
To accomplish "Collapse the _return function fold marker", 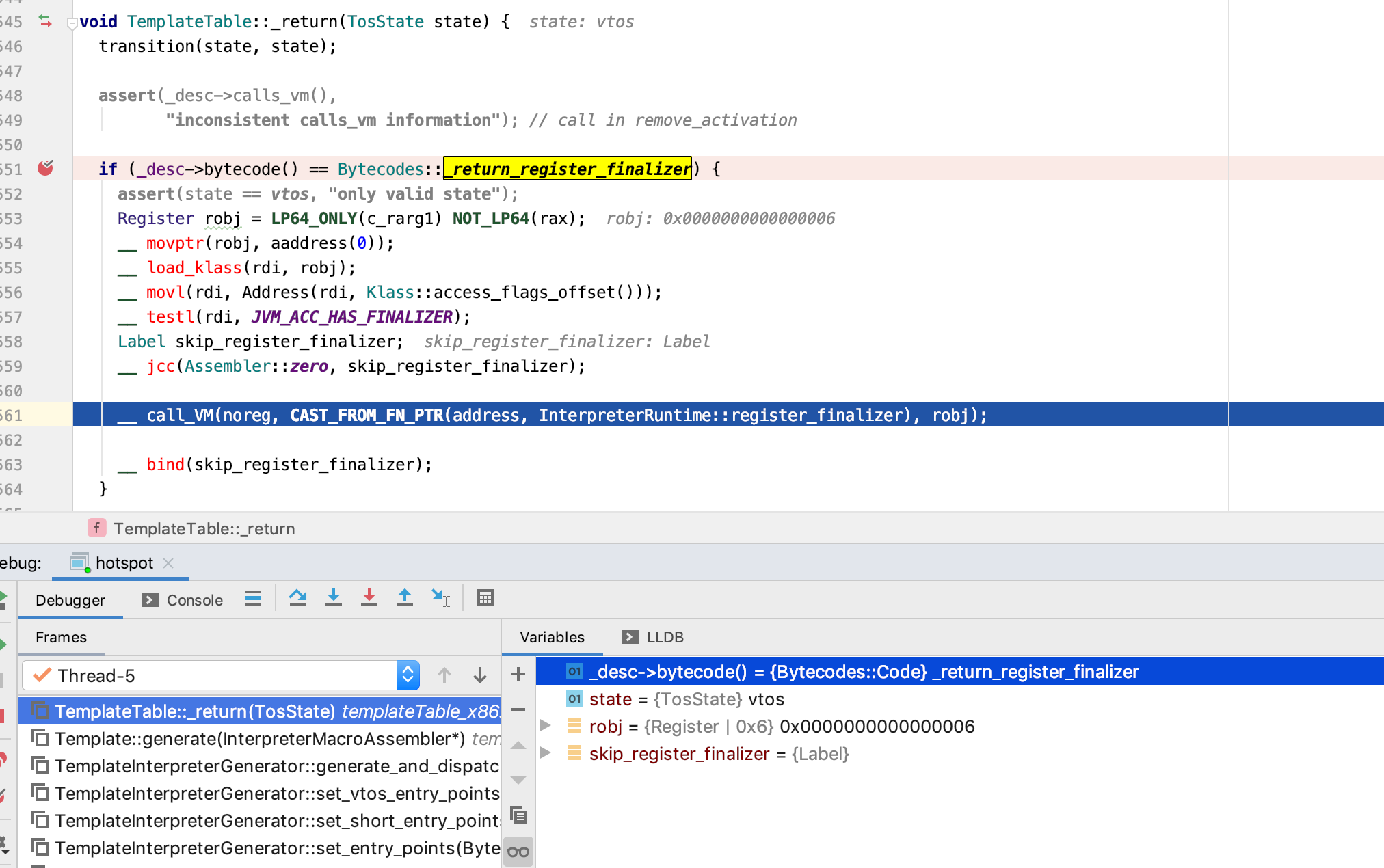I will tap(72, 23).
